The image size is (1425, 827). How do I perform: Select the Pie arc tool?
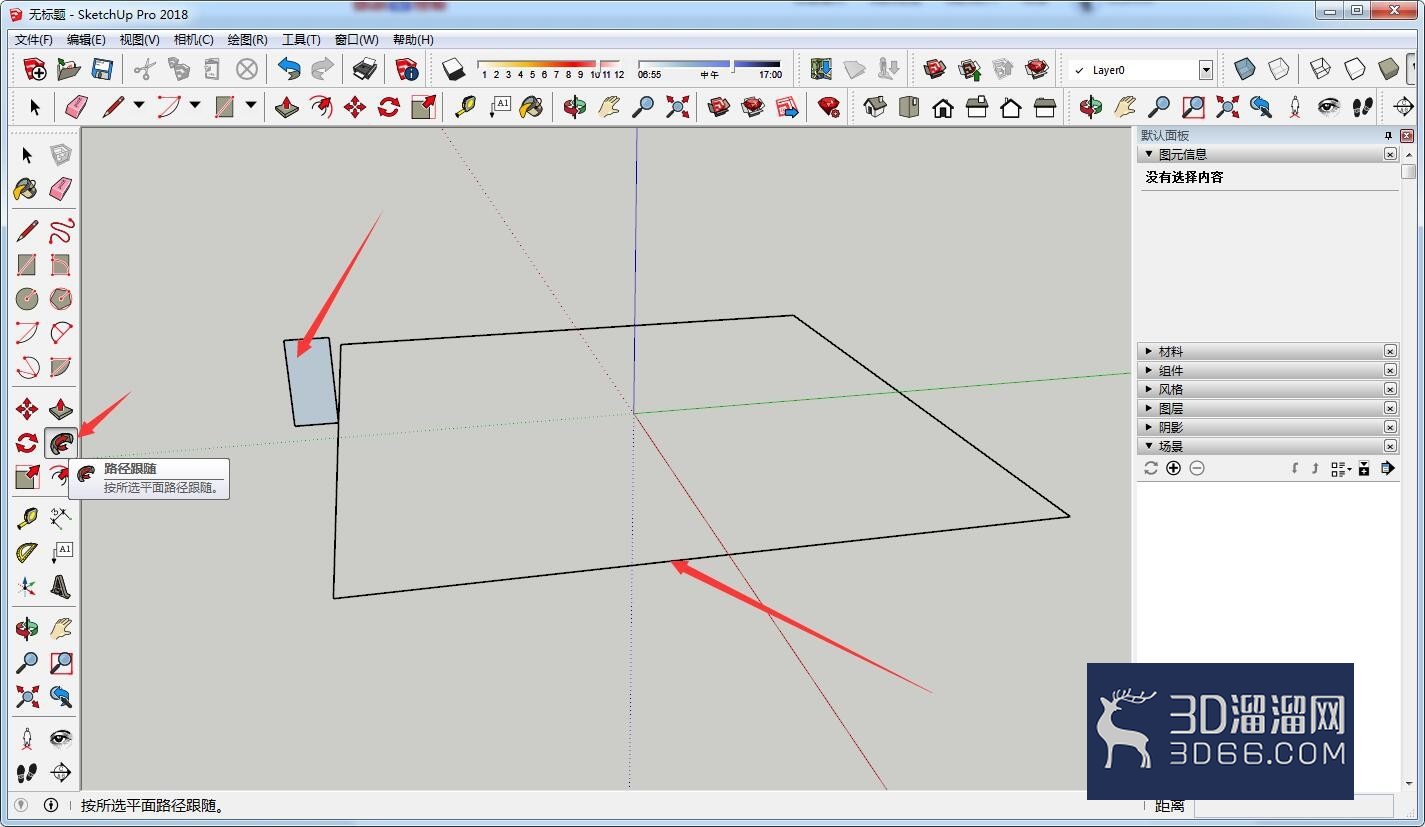click(61, 367)
